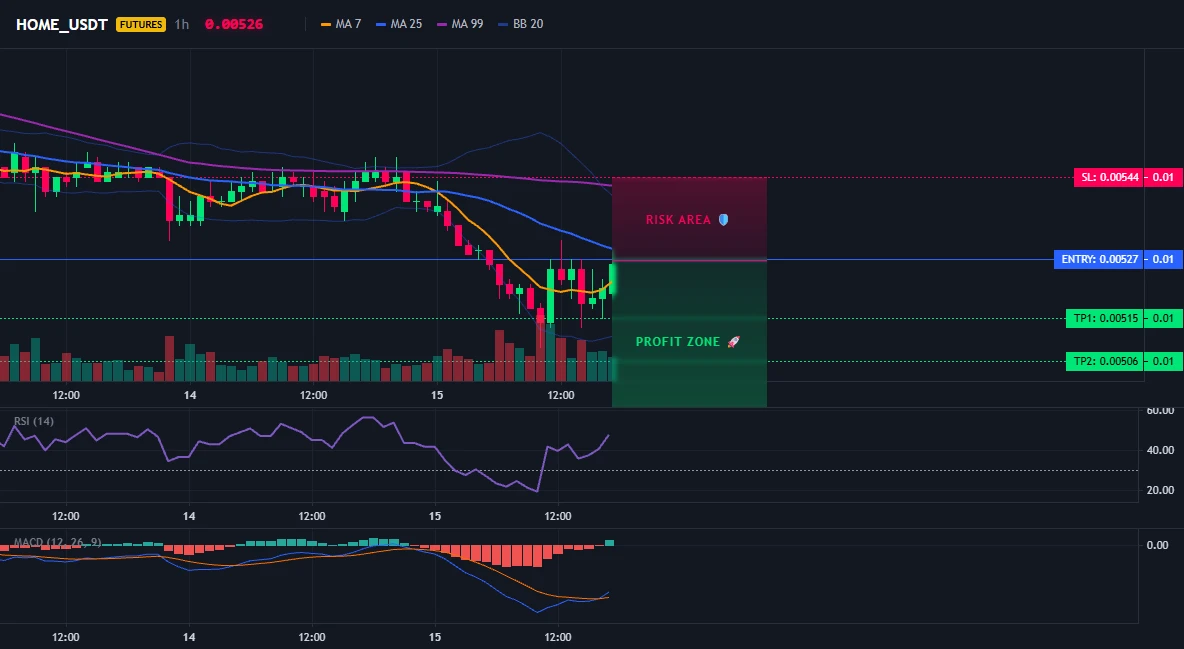Click the yellow FUTURES badge
The height and width of the screenshot is (649, 1184).
pyautogui.click(x=140, y=24)
